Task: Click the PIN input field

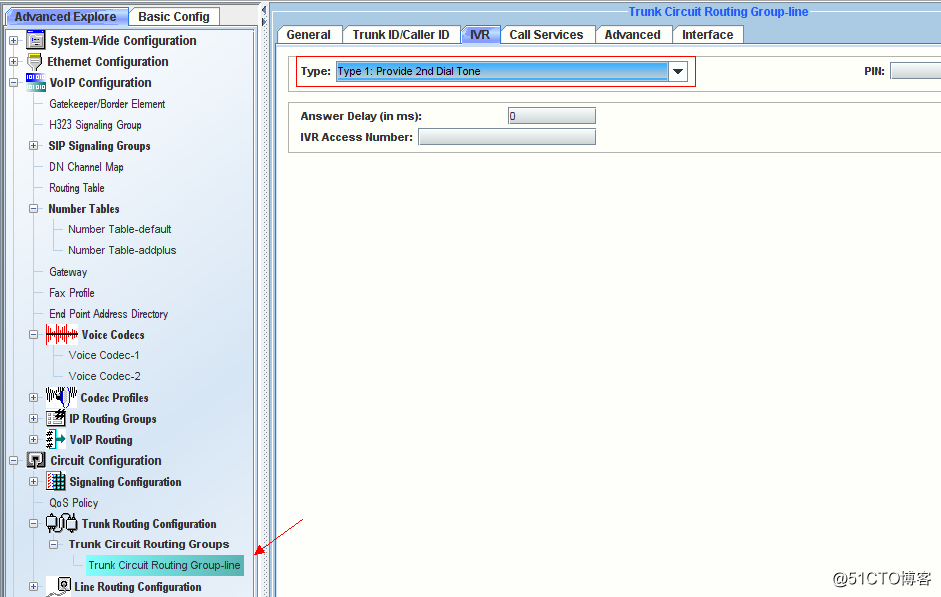Action: [x=915, y=71]
